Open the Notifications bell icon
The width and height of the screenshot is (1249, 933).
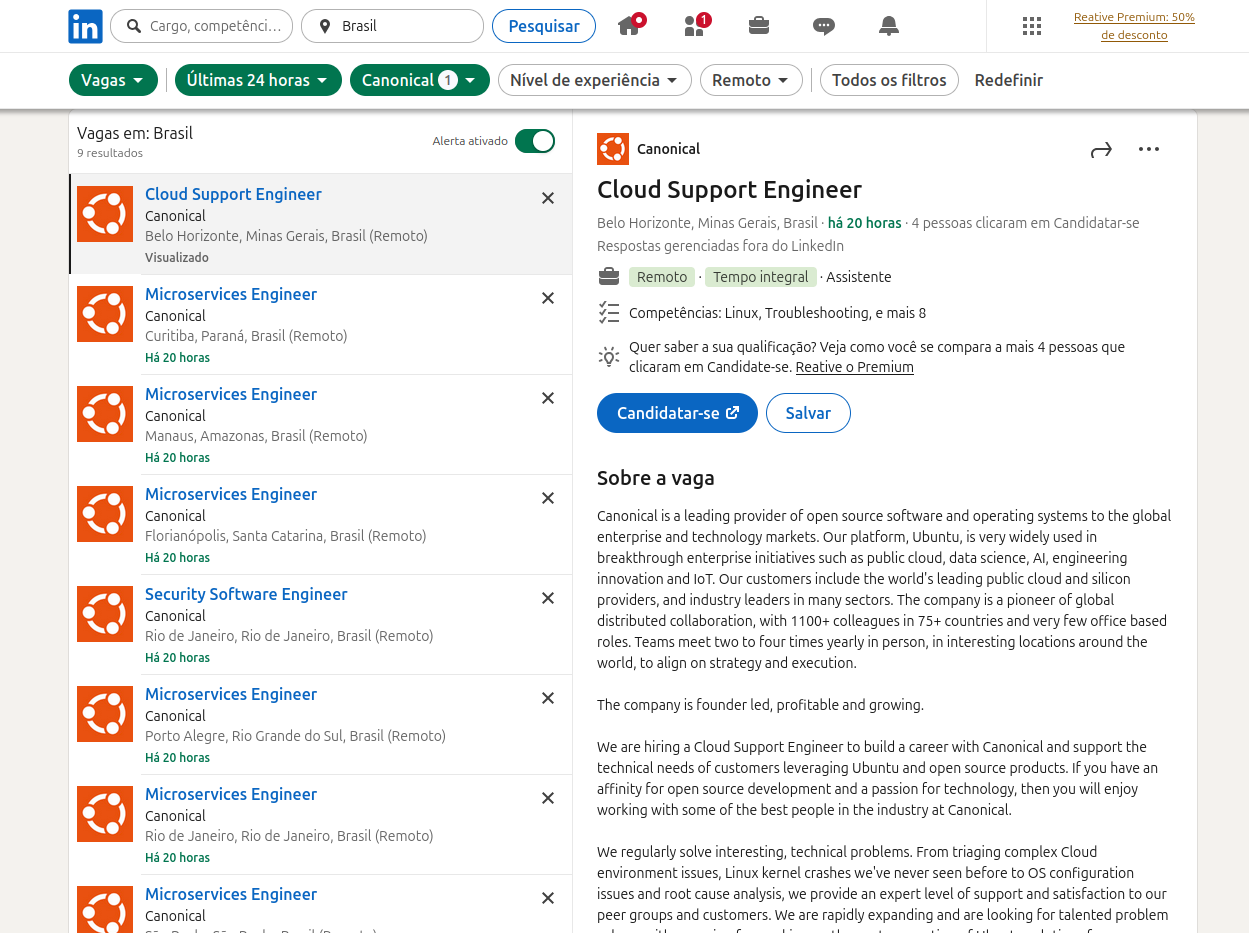(x=889, y=26)
